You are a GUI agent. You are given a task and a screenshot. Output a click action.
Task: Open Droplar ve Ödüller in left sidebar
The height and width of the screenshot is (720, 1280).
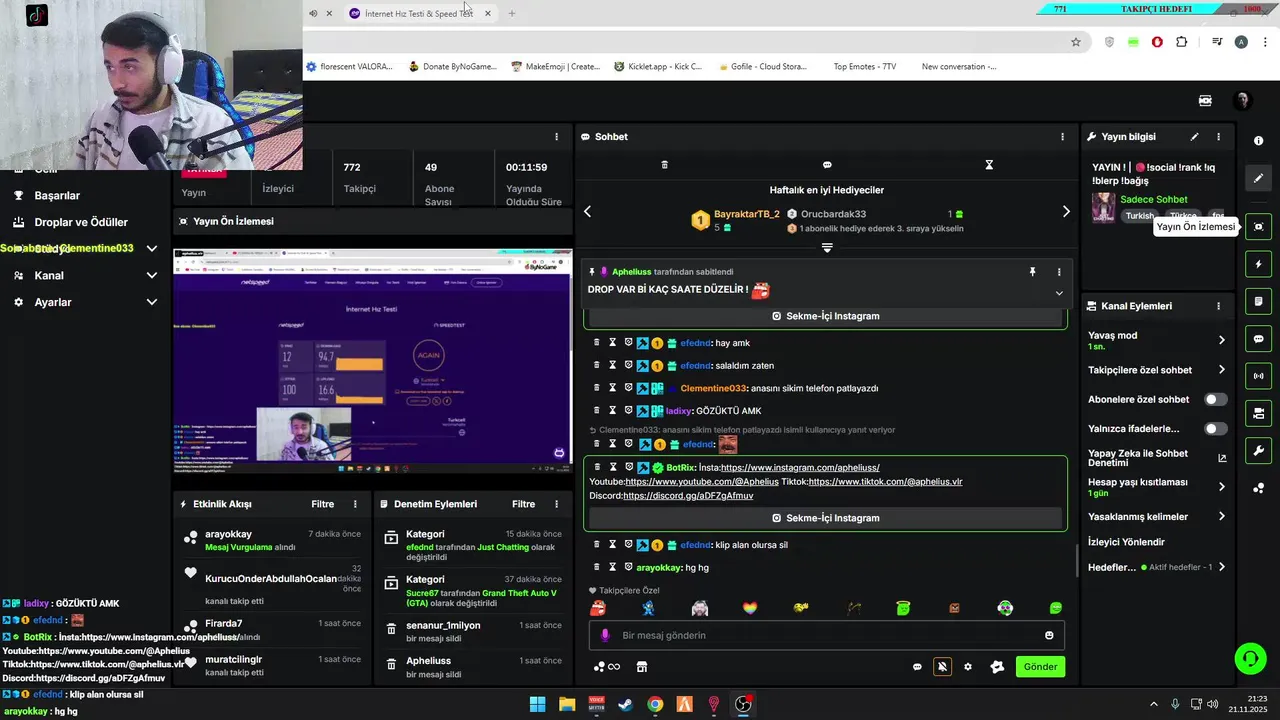tap(81, 222)
